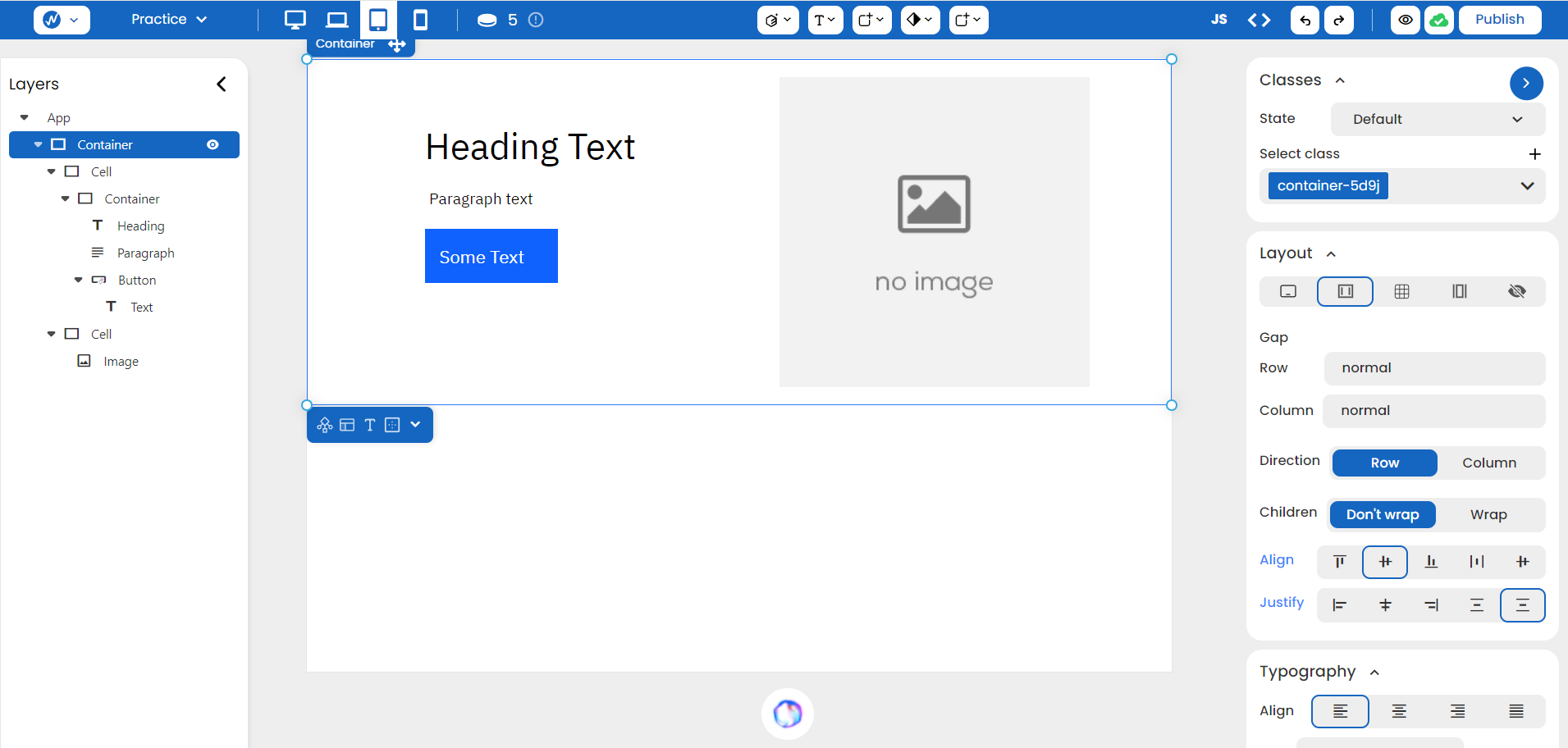Image resolution: width=1568 pixels, height=748 pixels.
Task: Click the Publish button
Action: tap(1499, 20)
